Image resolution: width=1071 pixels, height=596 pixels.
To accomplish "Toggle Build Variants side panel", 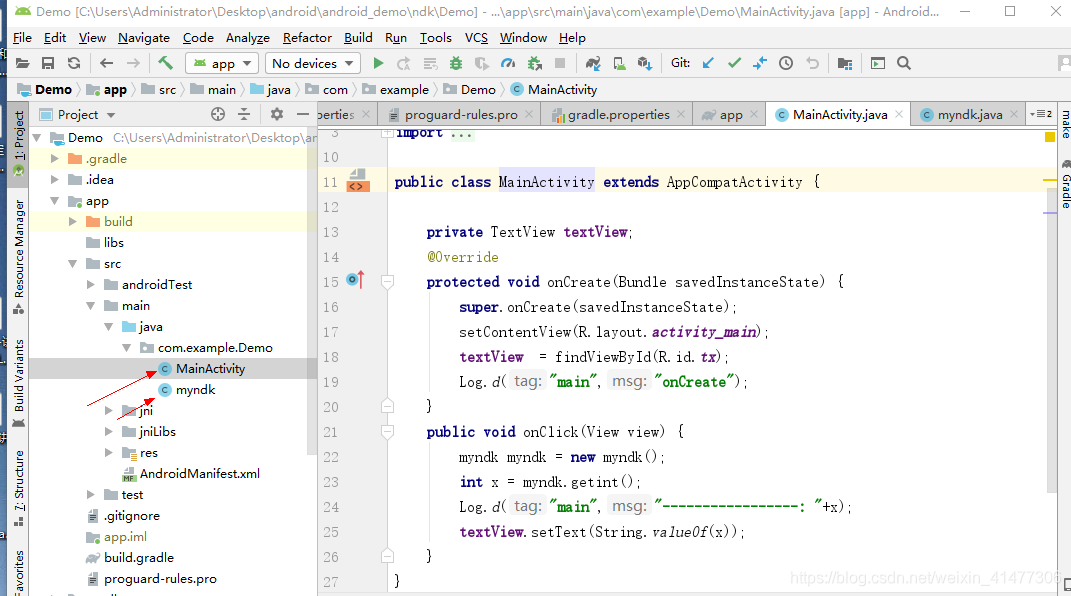I will (19, 382).
